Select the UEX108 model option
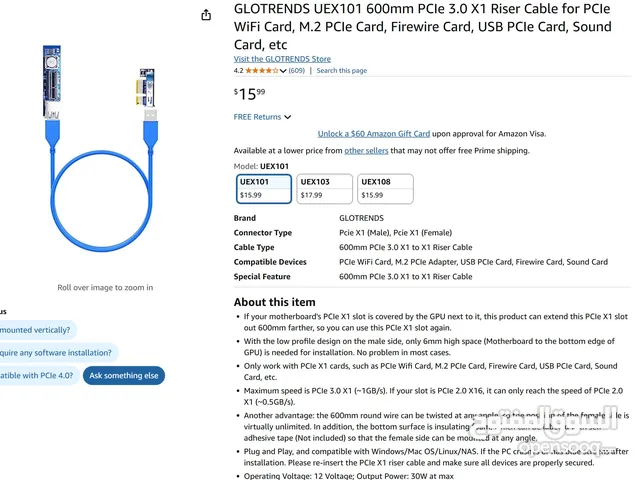This screenshot has height=480, width=640. (x=385, y=189)
